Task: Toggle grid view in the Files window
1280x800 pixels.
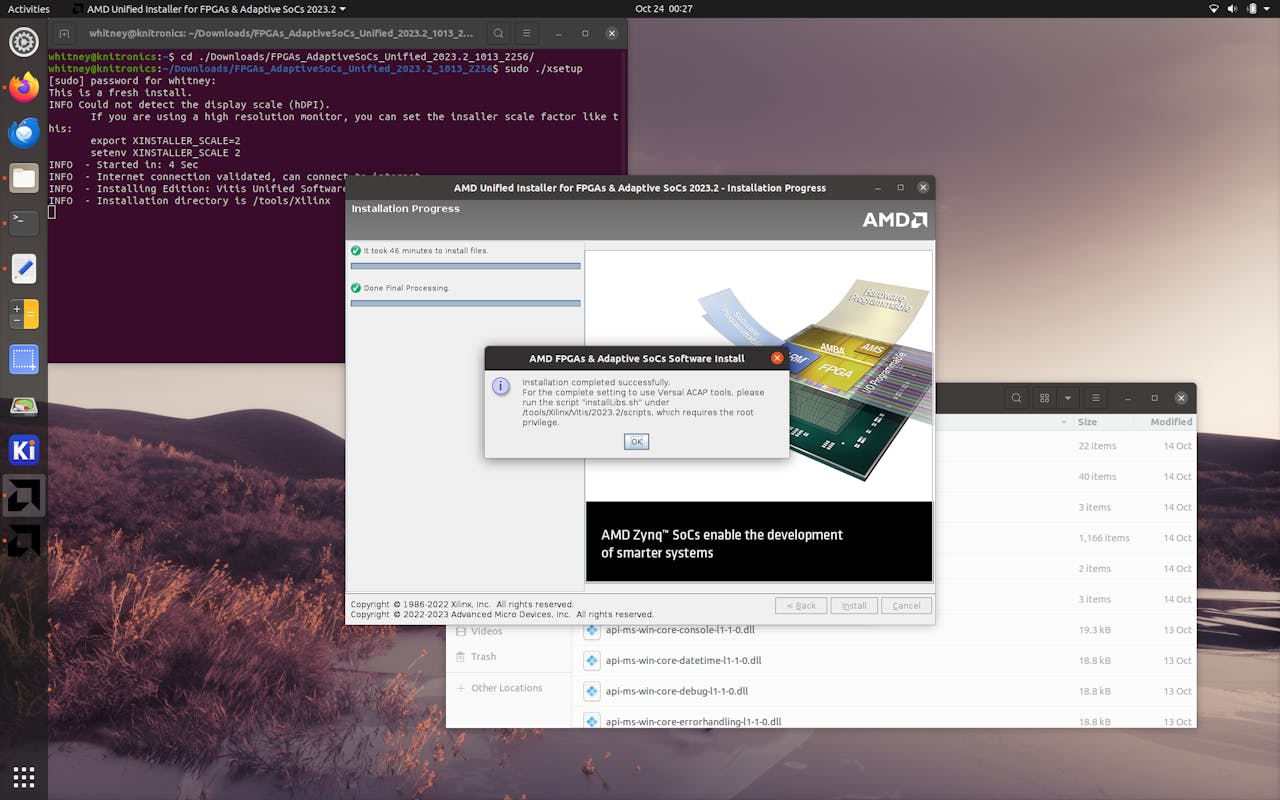Action: [x=1045, y=398]
